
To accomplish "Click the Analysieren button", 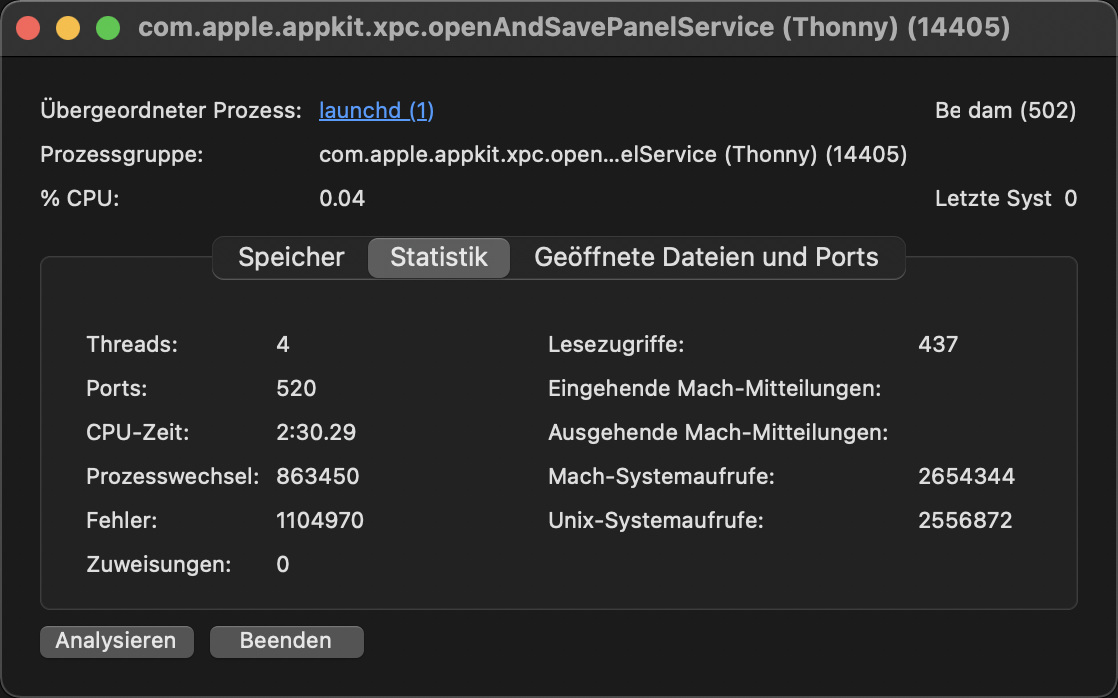I will (x=116, y=641).
